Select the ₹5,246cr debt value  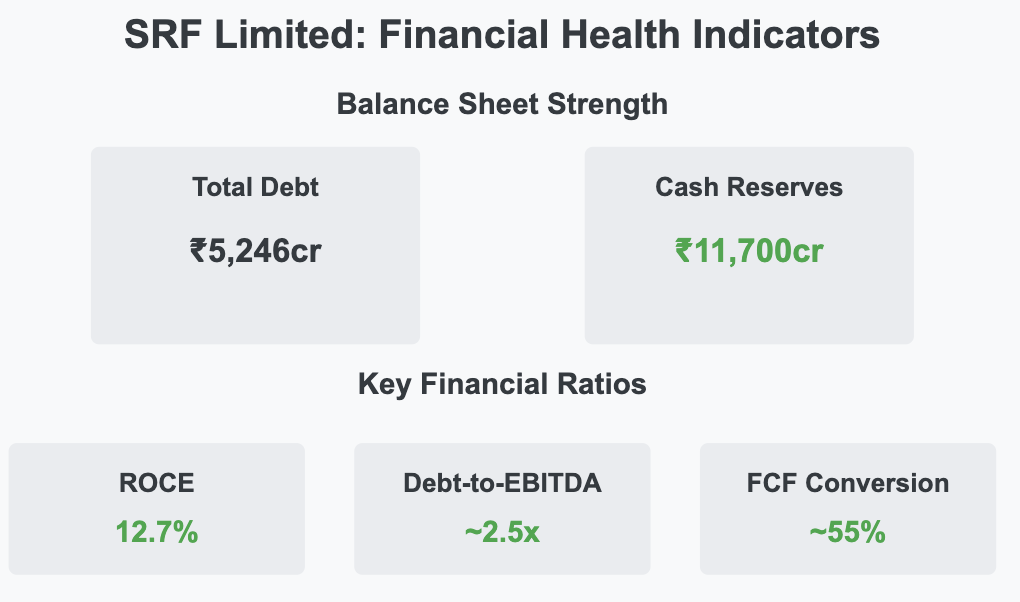pyautogui.click(x=255, y=251)
